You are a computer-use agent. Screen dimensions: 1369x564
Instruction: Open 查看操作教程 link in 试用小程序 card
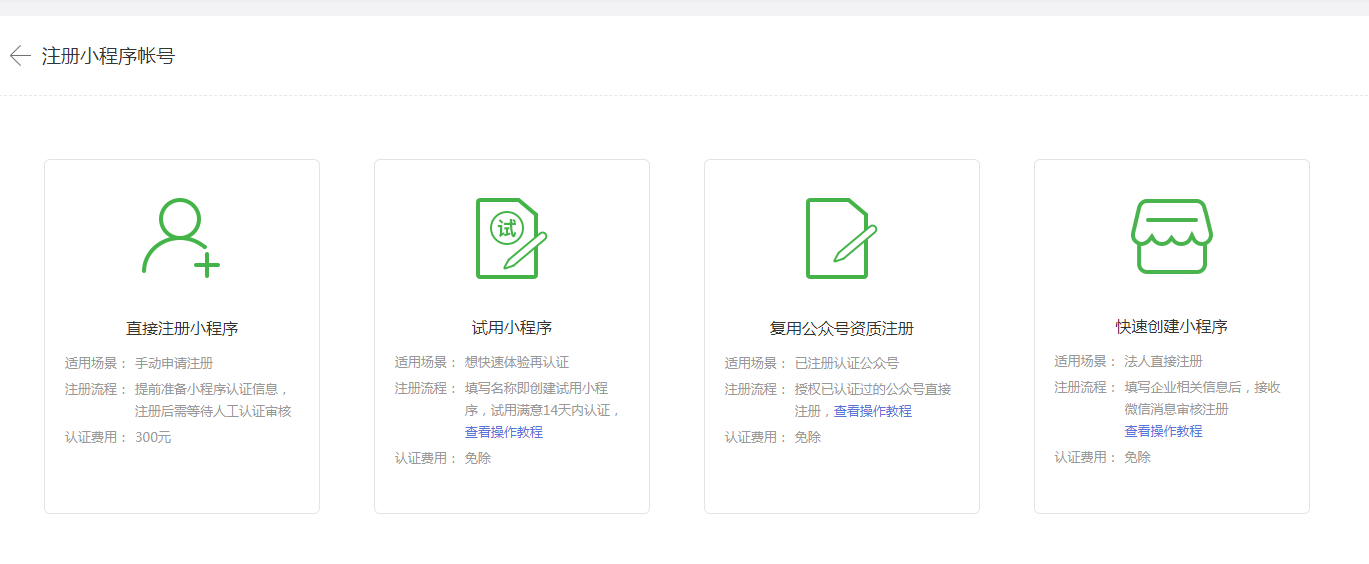(x=504, y=432)
